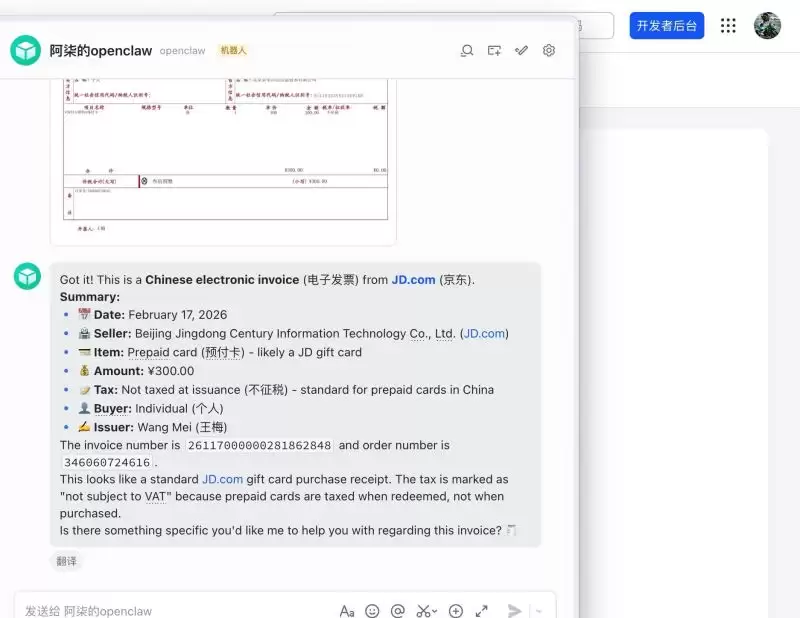
Task: Click the 机器人 tag label
Action: [233, 50]
